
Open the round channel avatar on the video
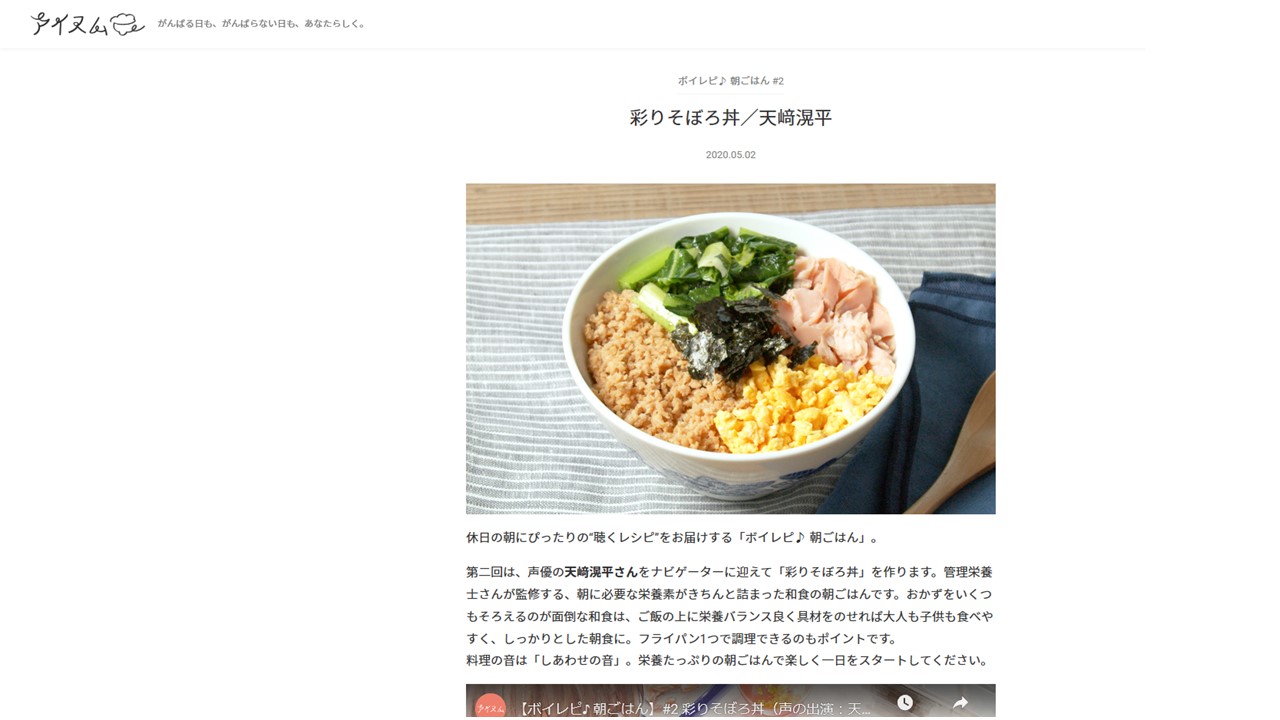pyautogui.click(x=490, y=705)
